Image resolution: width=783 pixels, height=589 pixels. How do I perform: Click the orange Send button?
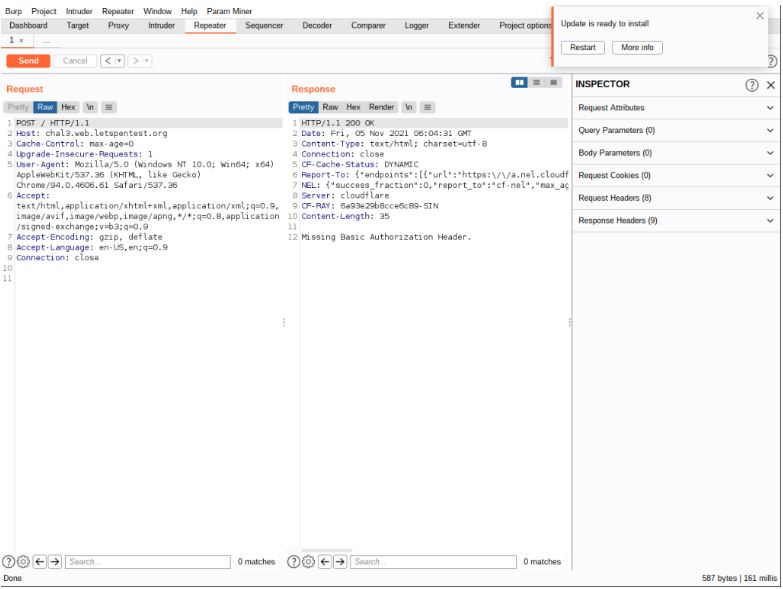[28, 61]
